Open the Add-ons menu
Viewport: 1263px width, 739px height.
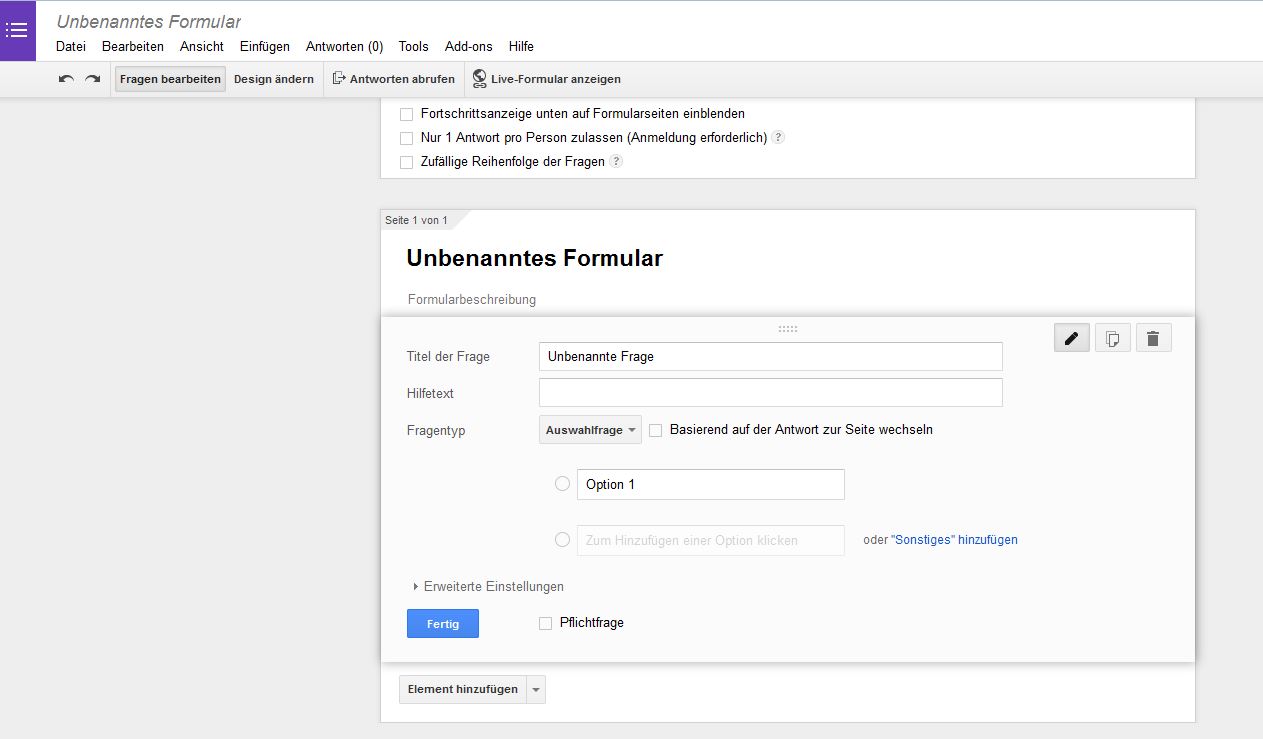[468, 46]
